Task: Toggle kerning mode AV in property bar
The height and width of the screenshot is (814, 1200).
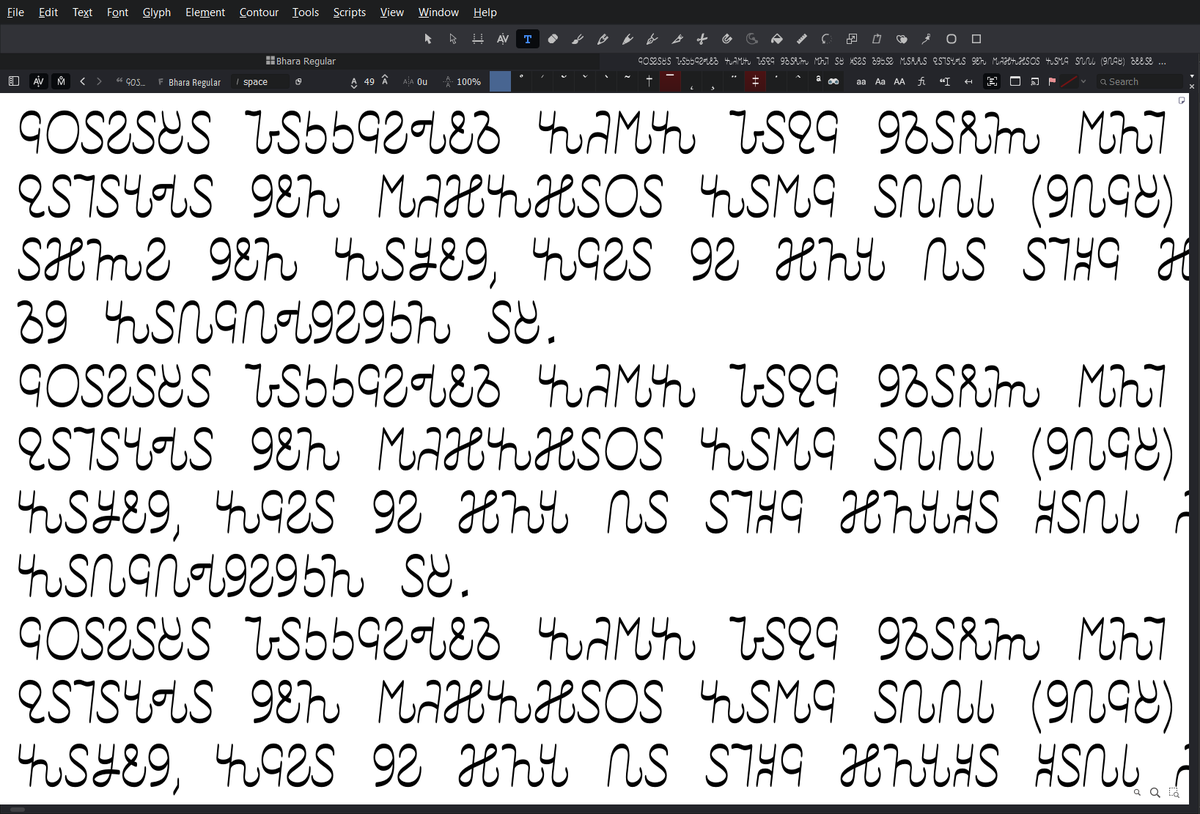Action: pyautogui.click(x=38, y=81)
